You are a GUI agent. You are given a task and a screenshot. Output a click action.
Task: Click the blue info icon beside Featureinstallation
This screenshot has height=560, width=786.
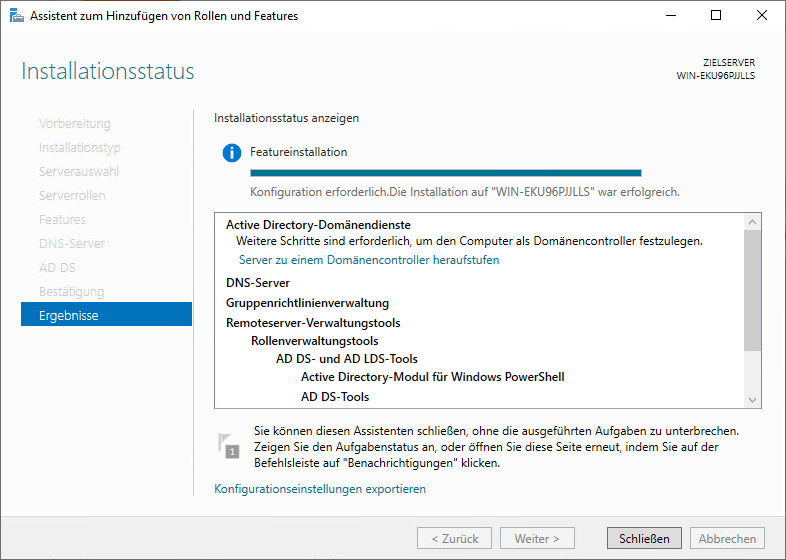(x=232, y=152)
